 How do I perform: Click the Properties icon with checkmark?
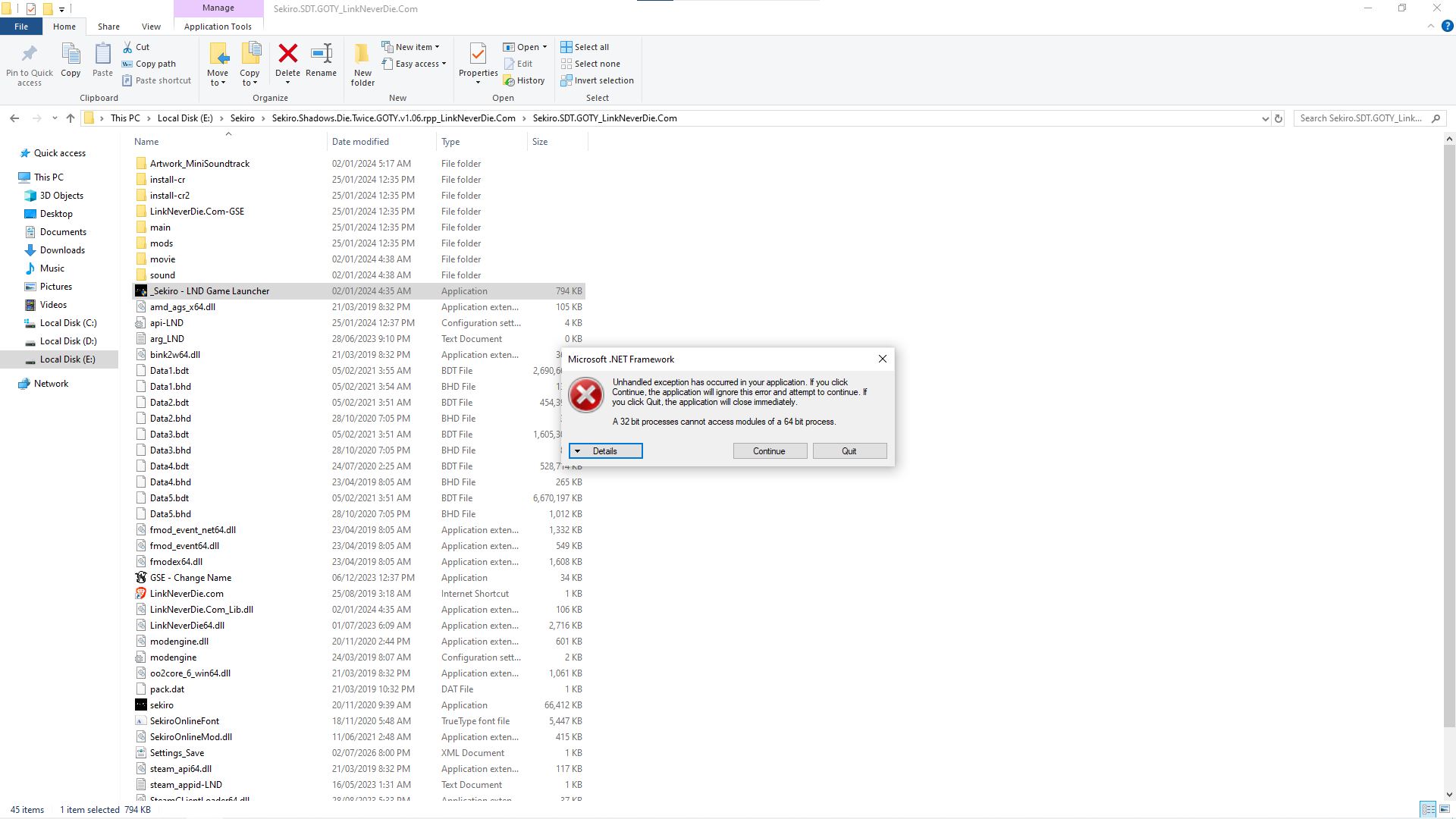tap(478, 54)
